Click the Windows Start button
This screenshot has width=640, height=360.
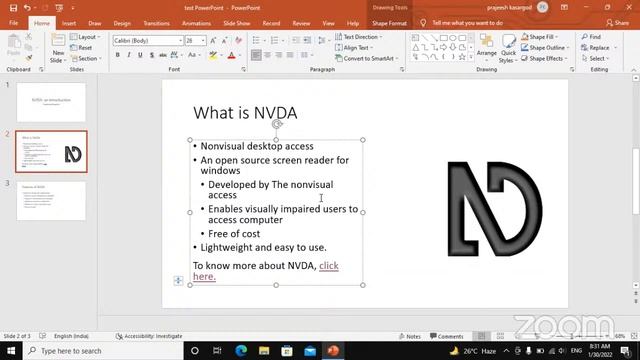(11, 351)
